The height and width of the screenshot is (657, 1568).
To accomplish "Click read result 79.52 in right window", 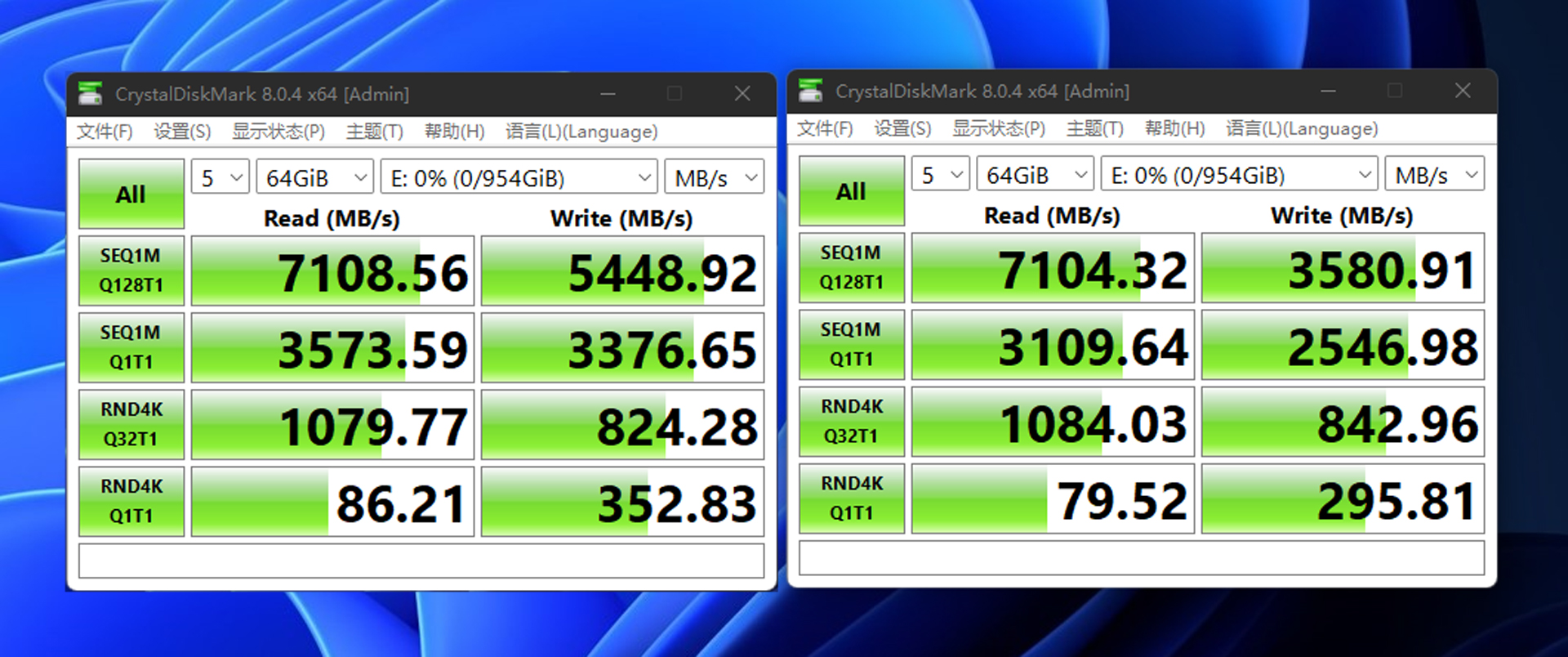I will pyautogui.click(x=1053, y=498).
